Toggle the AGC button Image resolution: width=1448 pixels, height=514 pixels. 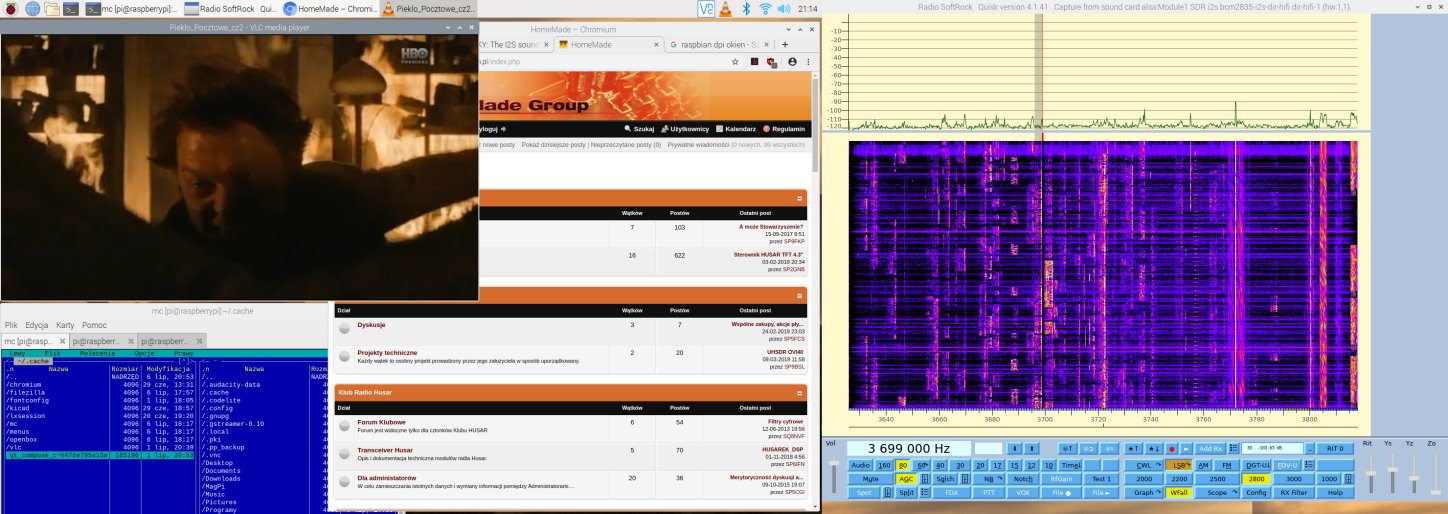906,479
